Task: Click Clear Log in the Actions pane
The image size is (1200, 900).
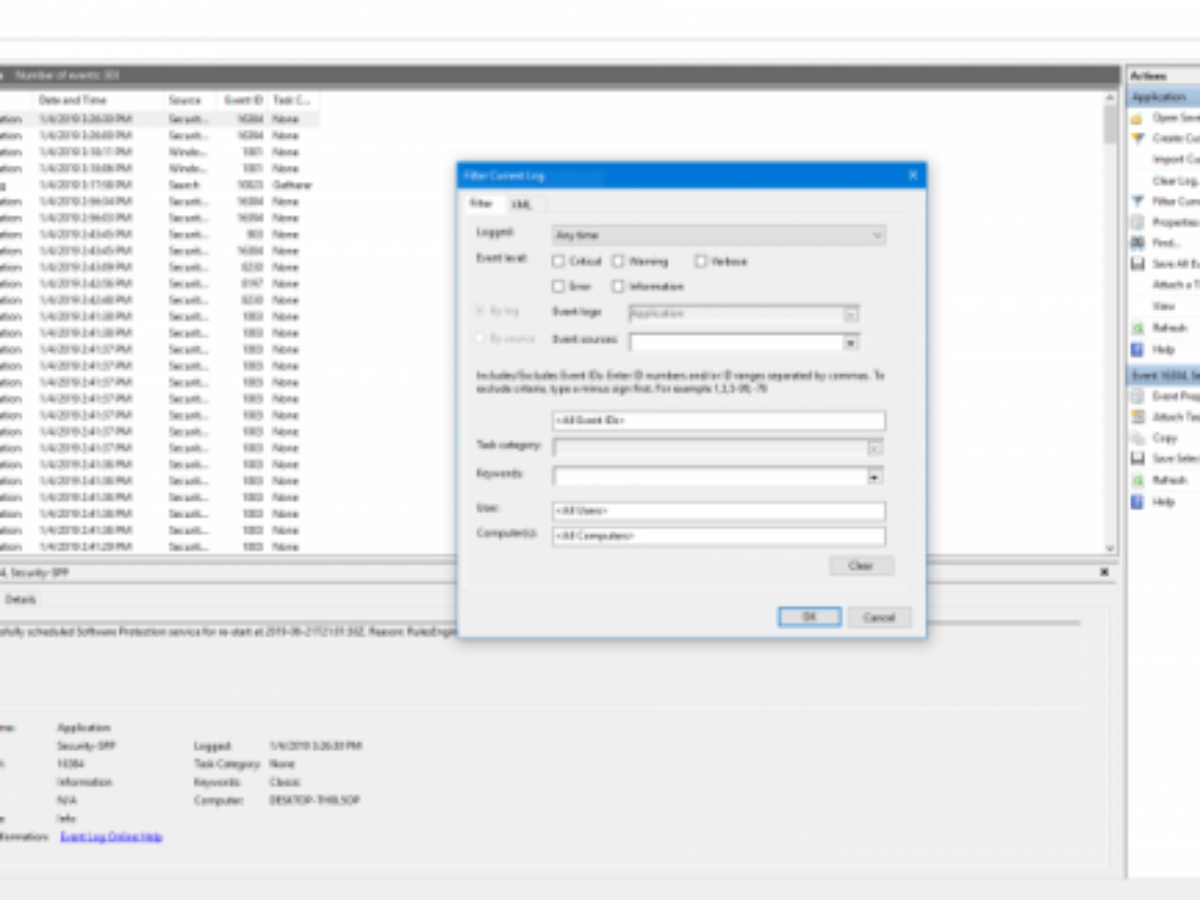Action: 1175,181
